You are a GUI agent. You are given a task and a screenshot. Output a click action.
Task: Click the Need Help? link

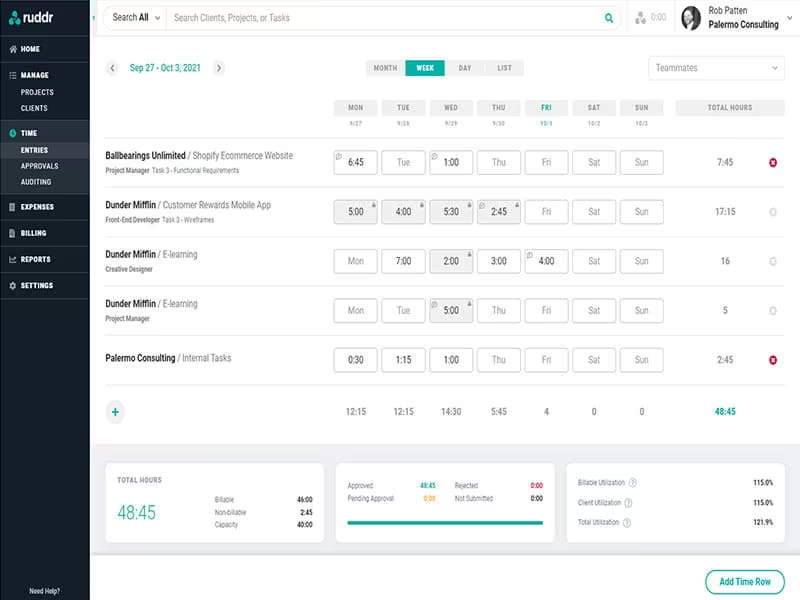tap(44, 591)
